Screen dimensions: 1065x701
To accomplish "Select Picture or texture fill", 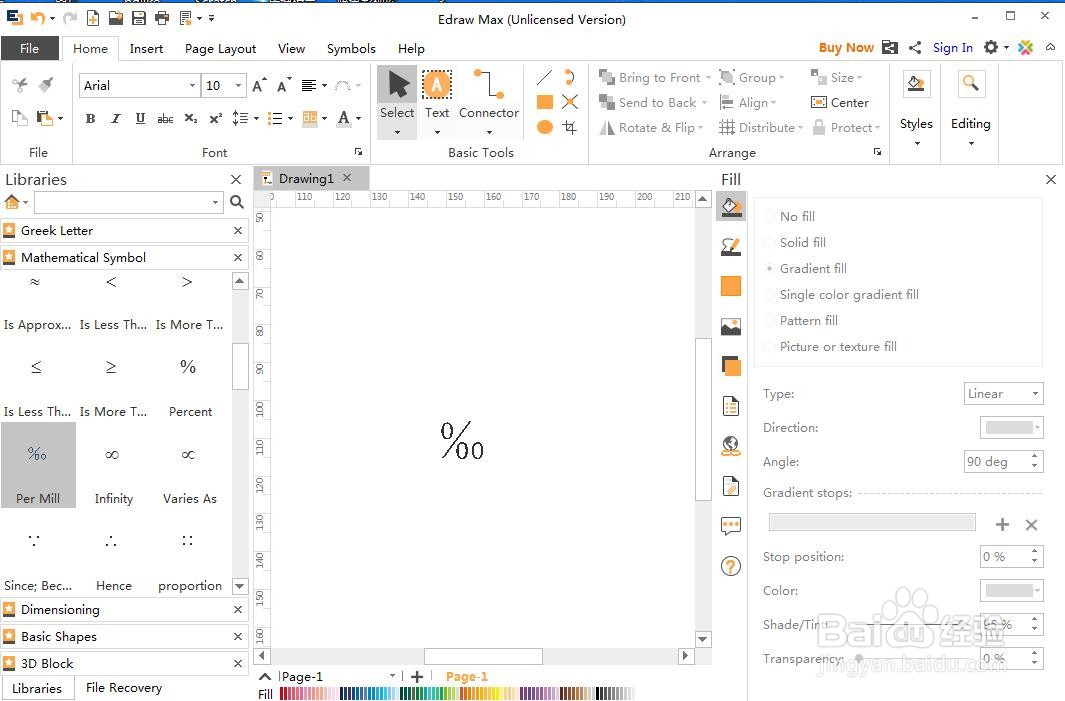I will [x=831, y=346].
